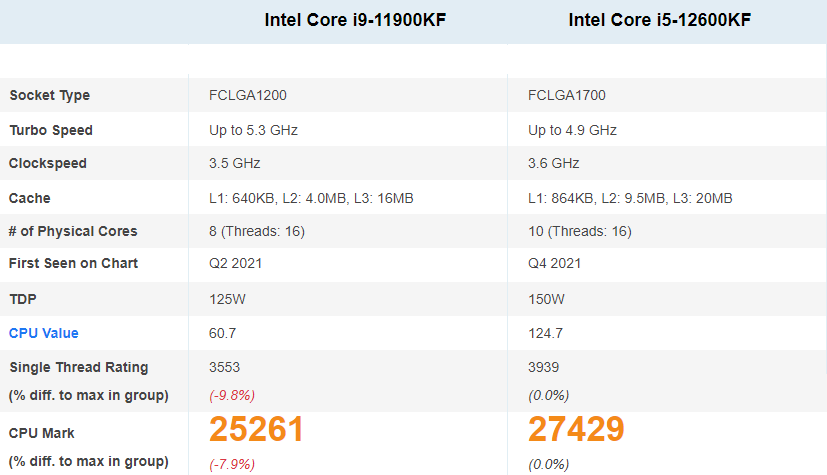Click the FCLGA1700 socket value
The image size is (827, 475).
coord(567,95)
